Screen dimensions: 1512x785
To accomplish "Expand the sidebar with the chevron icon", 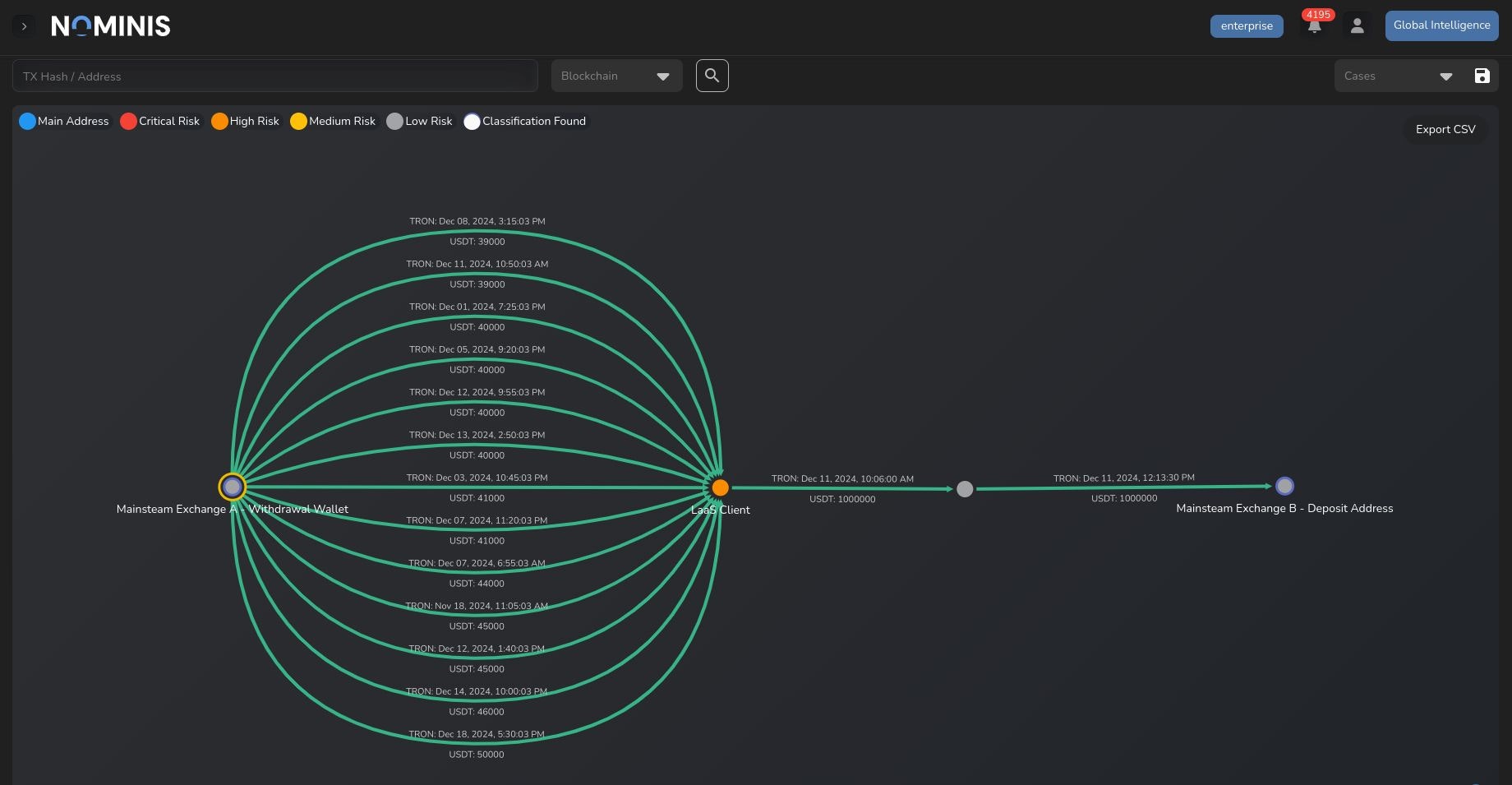I will 24,26.
